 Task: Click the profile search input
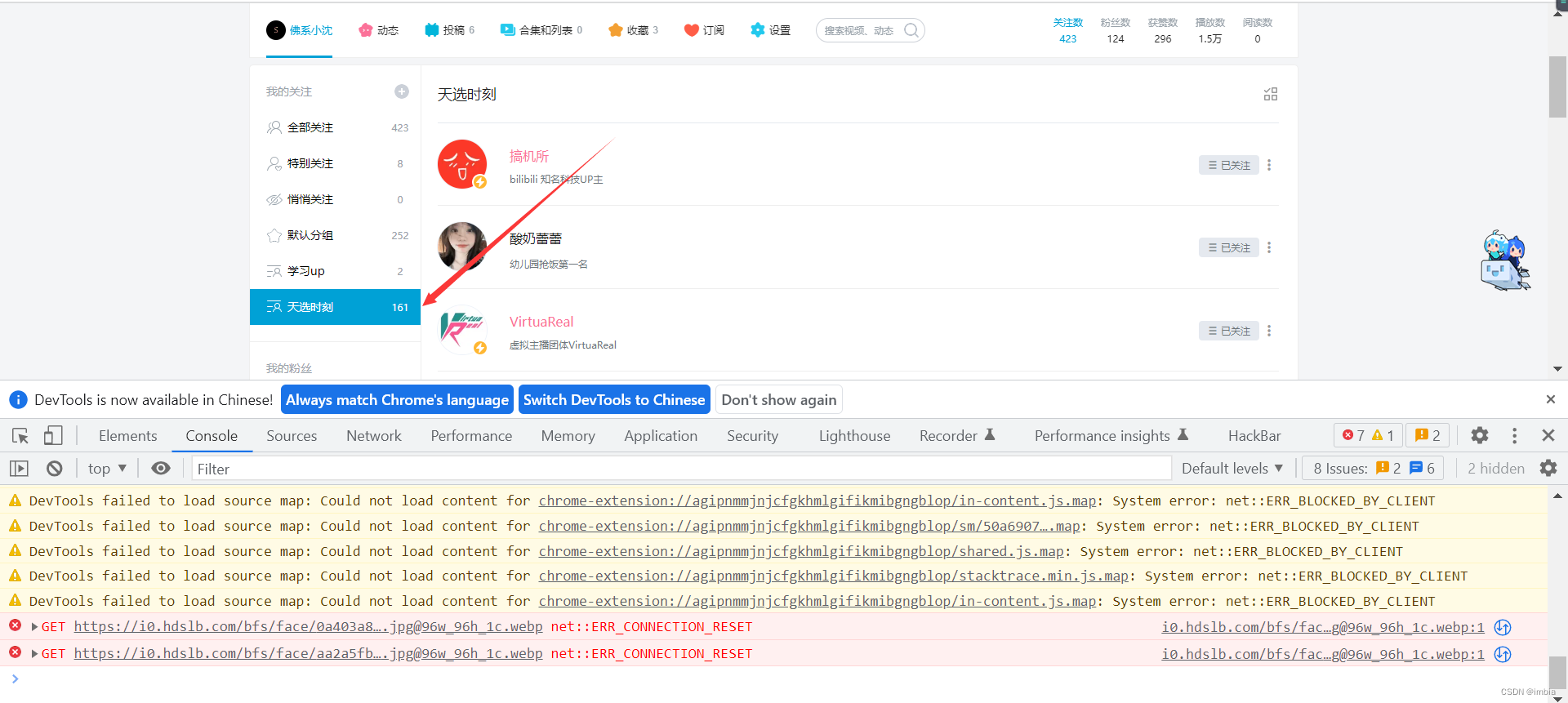(861, 30)
